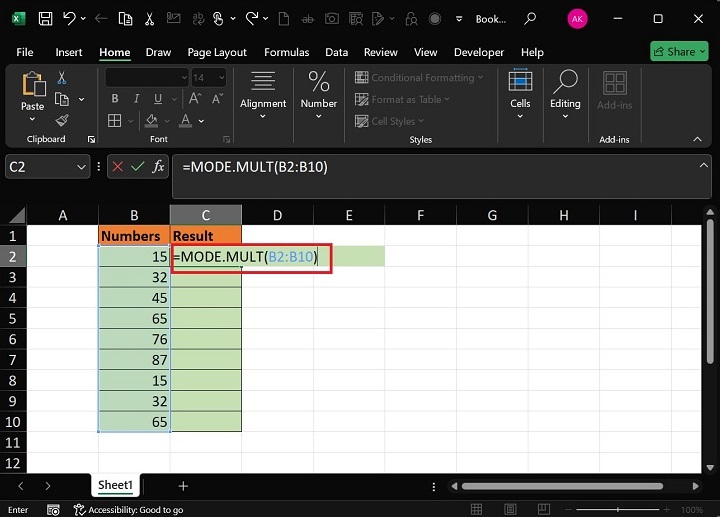Click the zoom slider handle
This screenshot has height=517, width=720.
pyautogui.click(x=618, y=510)
